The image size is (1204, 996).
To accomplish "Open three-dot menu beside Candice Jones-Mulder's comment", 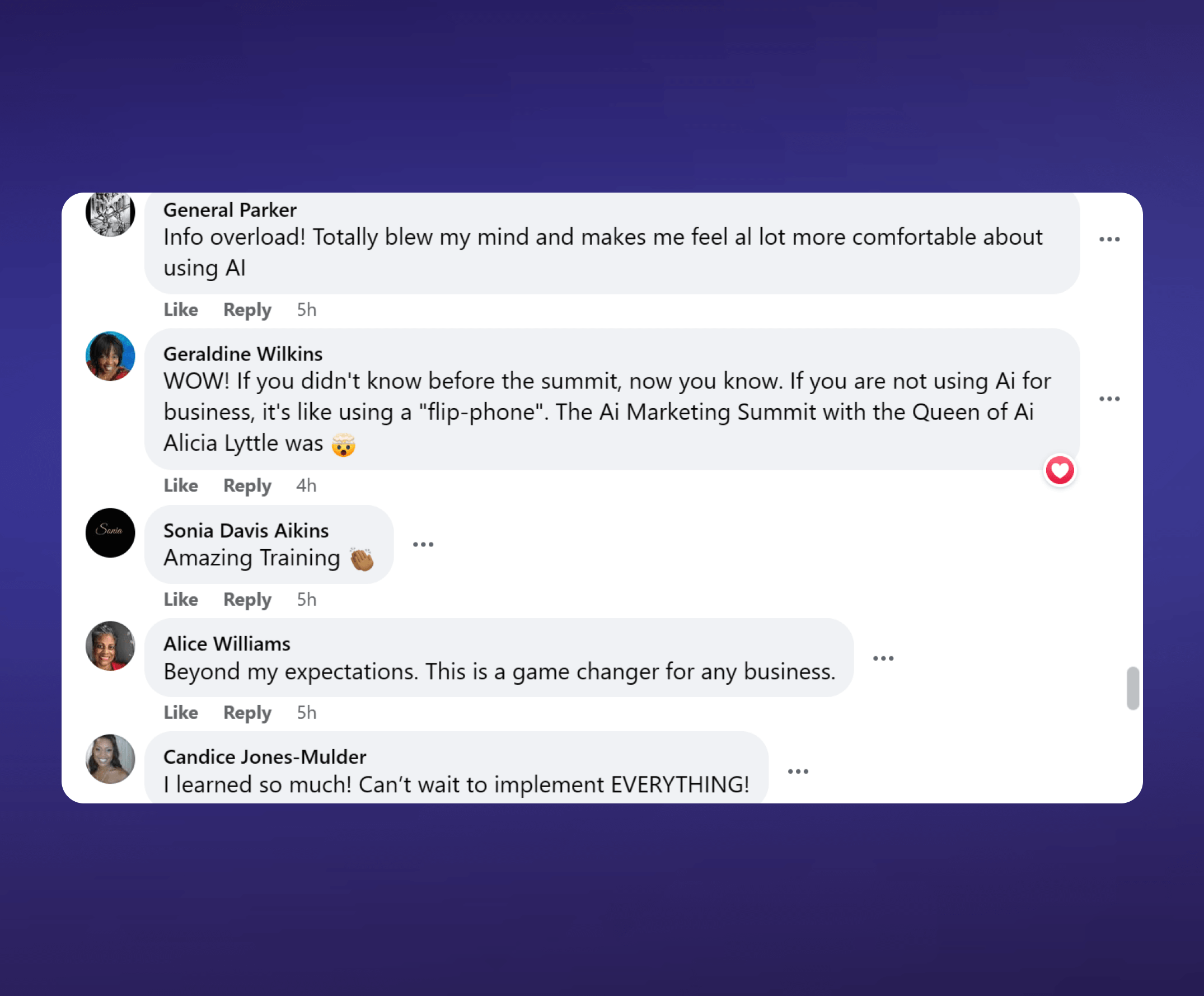I will click(x=798, y=771).
